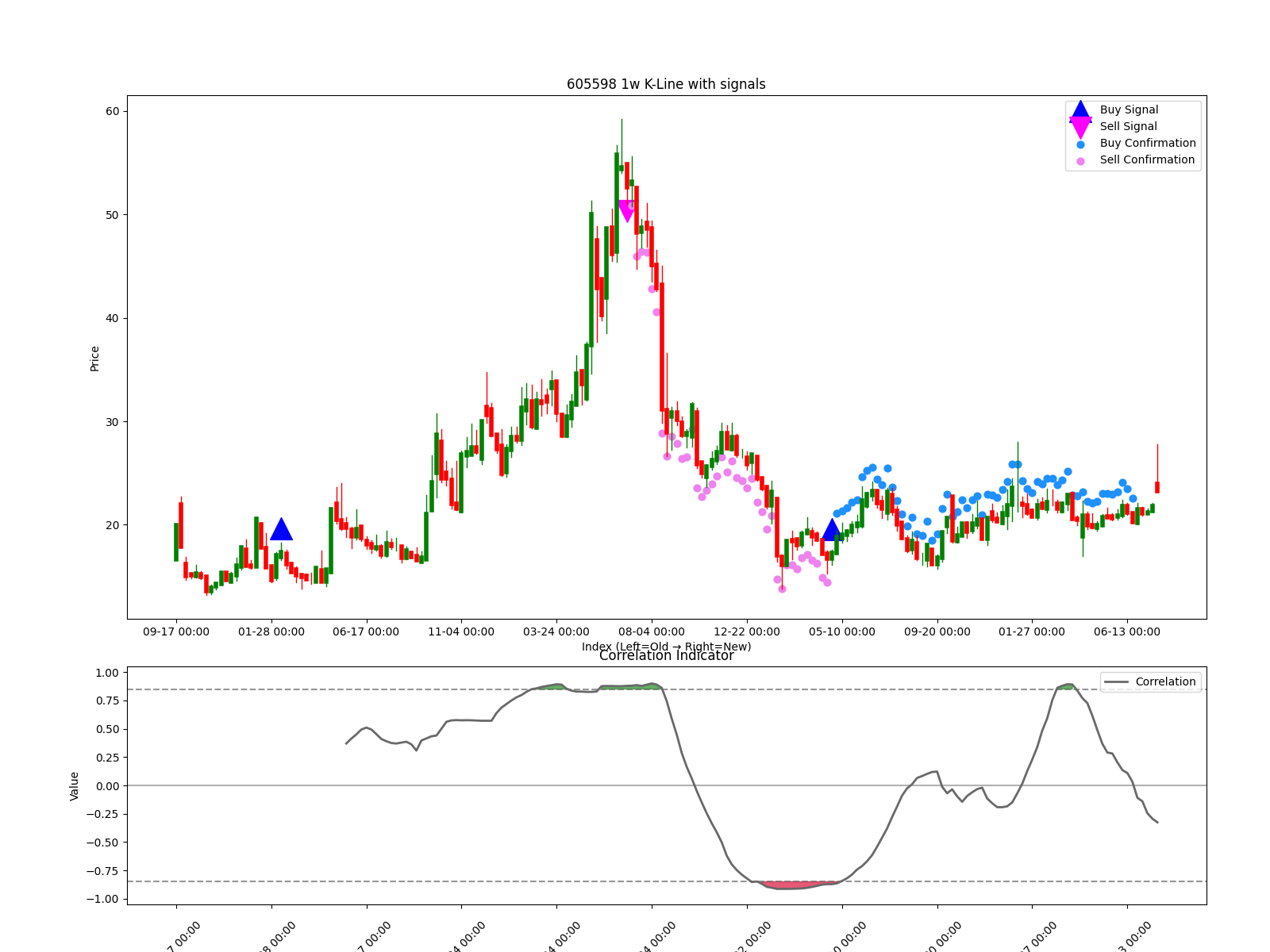
Task: Click the 'Sell Signal' legend label
Action: tap(1128, 127)
